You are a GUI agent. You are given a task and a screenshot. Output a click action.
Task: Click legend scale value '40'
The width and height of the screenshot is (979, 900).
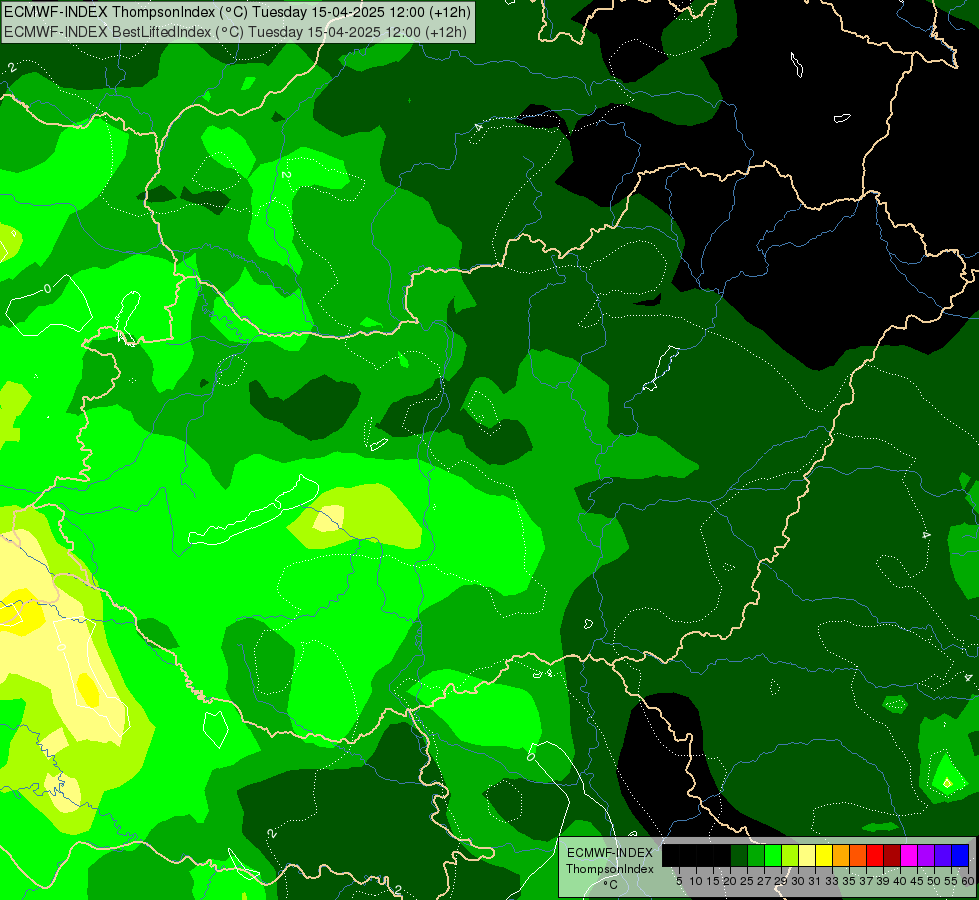click(x=900, y=881)
